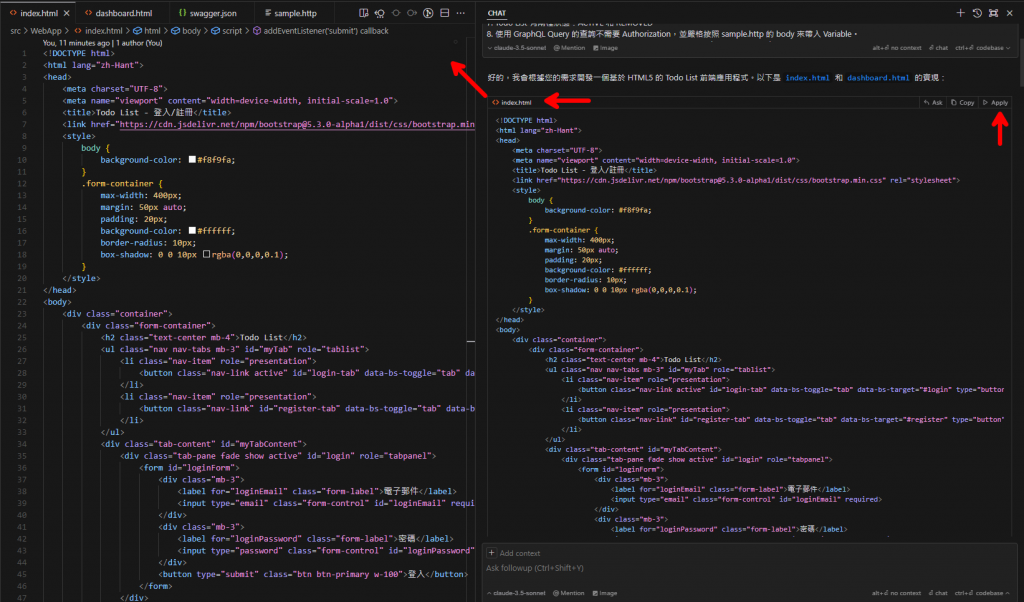Viewport: 1024px width, 602px height.
Task: Click 'no context' in the previous message box
Action: pos(897,48)
